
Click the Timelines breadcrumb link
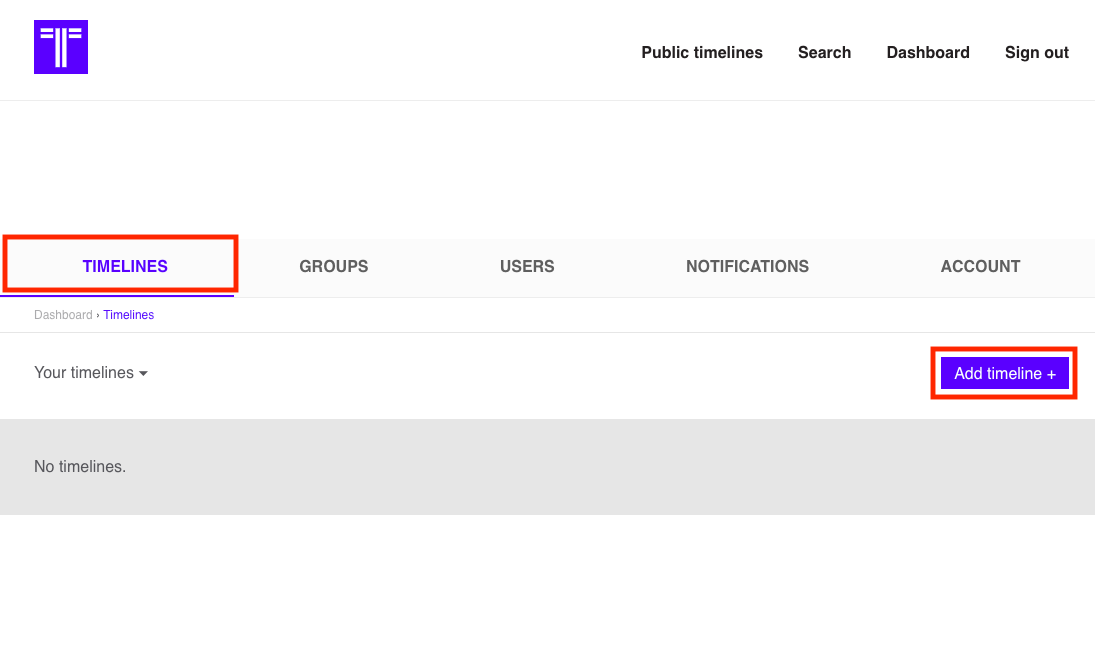pos(129,315)
